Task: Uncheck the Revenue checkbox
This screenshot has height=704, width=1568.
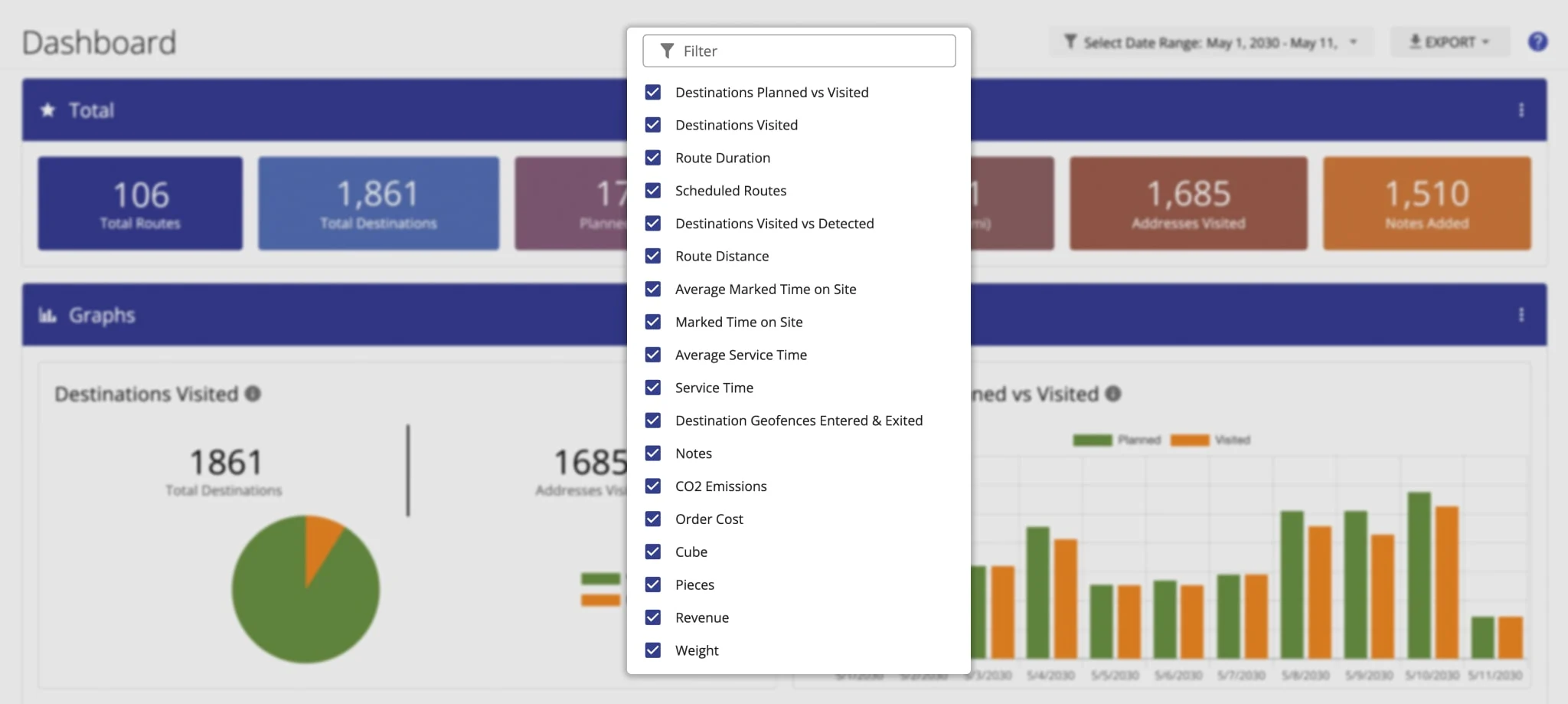Action: [x=653, y=617]
